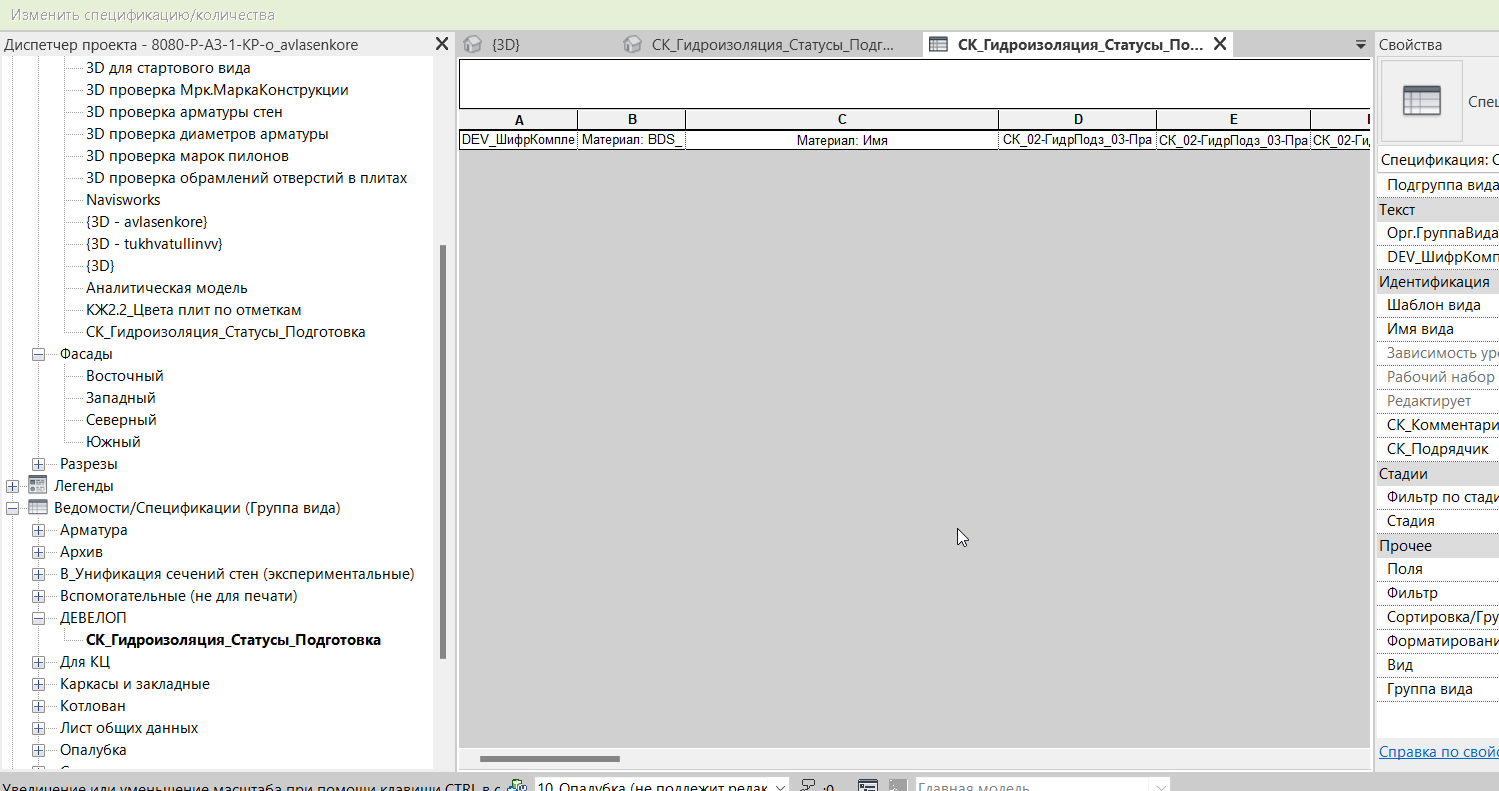Click the Стадия property row
The width and height of the screenshot is (1499, 791).
[1438, 521]
